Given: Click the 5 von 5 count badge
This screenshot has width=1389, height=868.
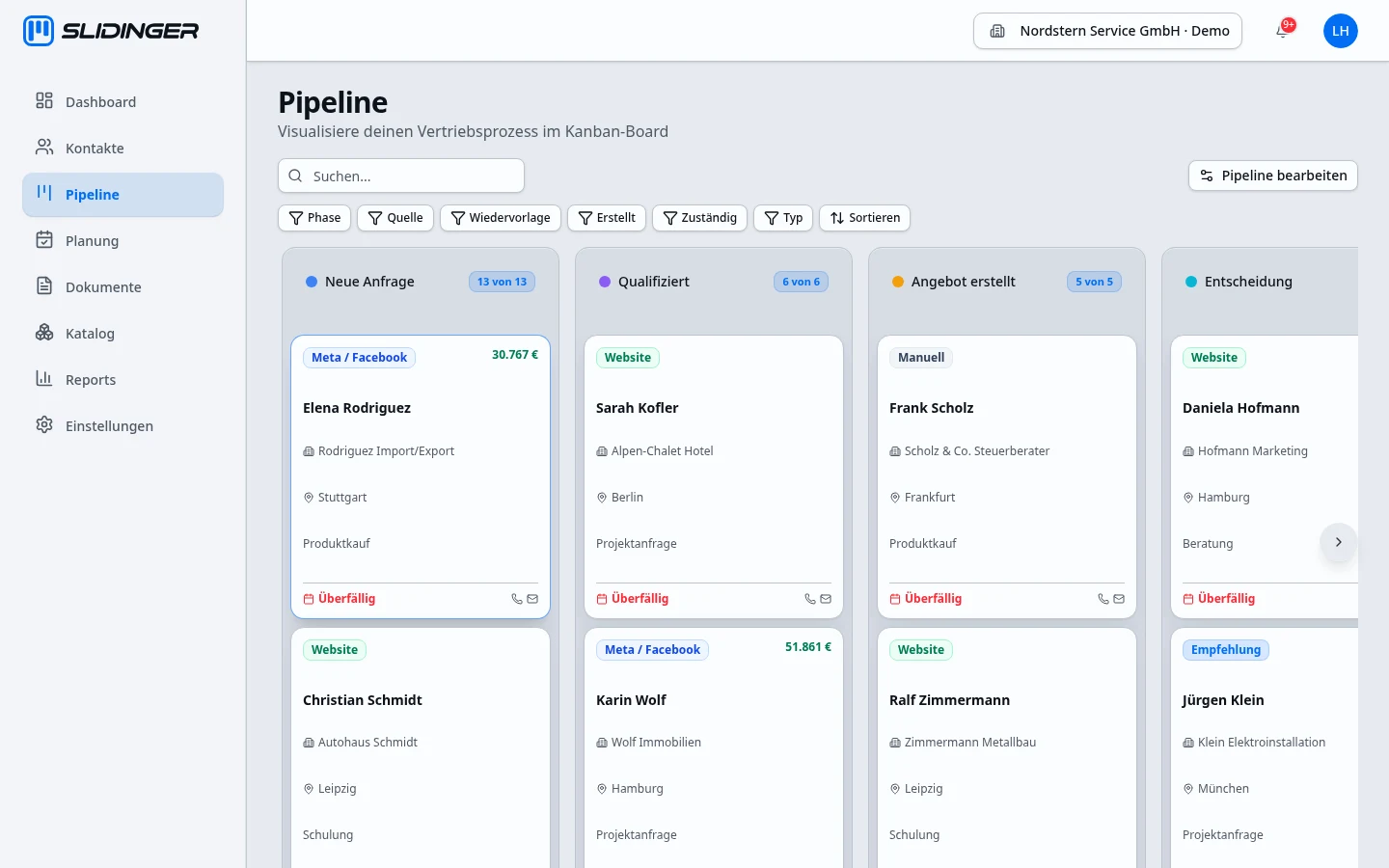Looking at the screenshot, I should (x=1094, y=282).
